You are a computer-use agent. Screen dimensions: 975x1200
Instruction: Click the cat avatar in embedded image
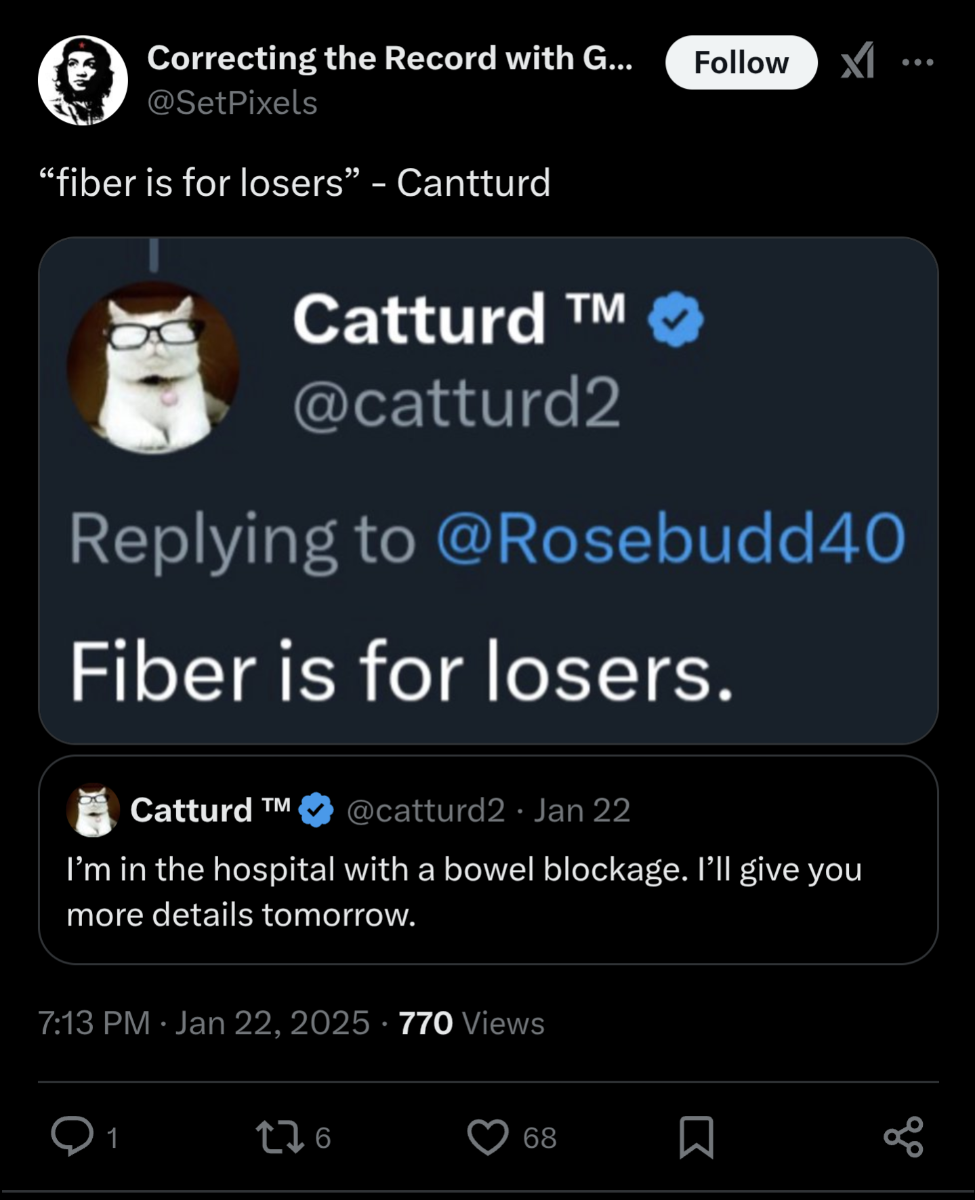tap(153, 367)
